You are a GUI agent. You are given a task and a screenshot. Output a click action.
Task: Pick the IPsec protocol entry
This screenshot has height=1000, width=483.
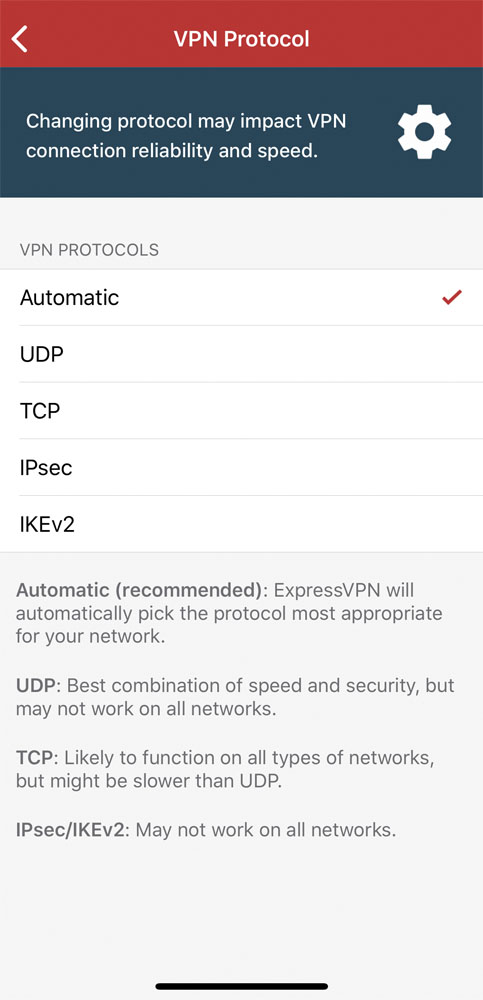tap(241, 467)
